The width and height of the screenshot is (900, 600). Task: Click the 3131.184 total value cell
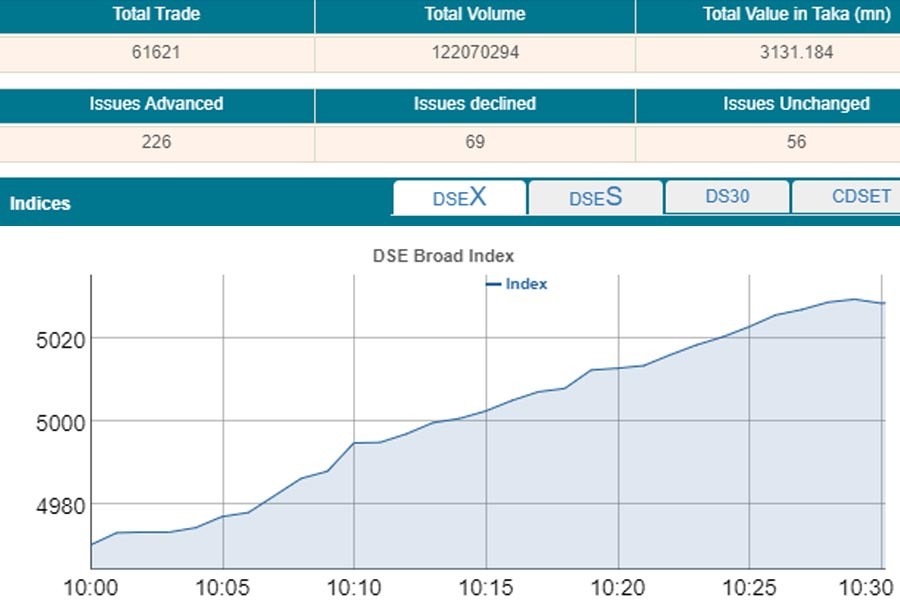(796, 53)
